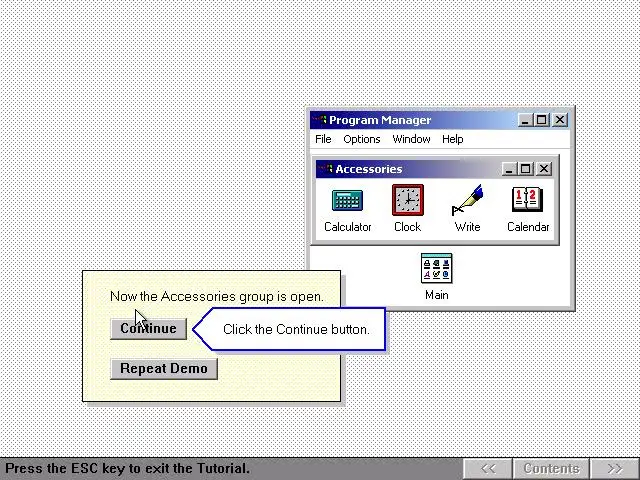This screenshot has width=640, height=480.
Task: Click the Repeat Demo button
Action: click(164, 369)
